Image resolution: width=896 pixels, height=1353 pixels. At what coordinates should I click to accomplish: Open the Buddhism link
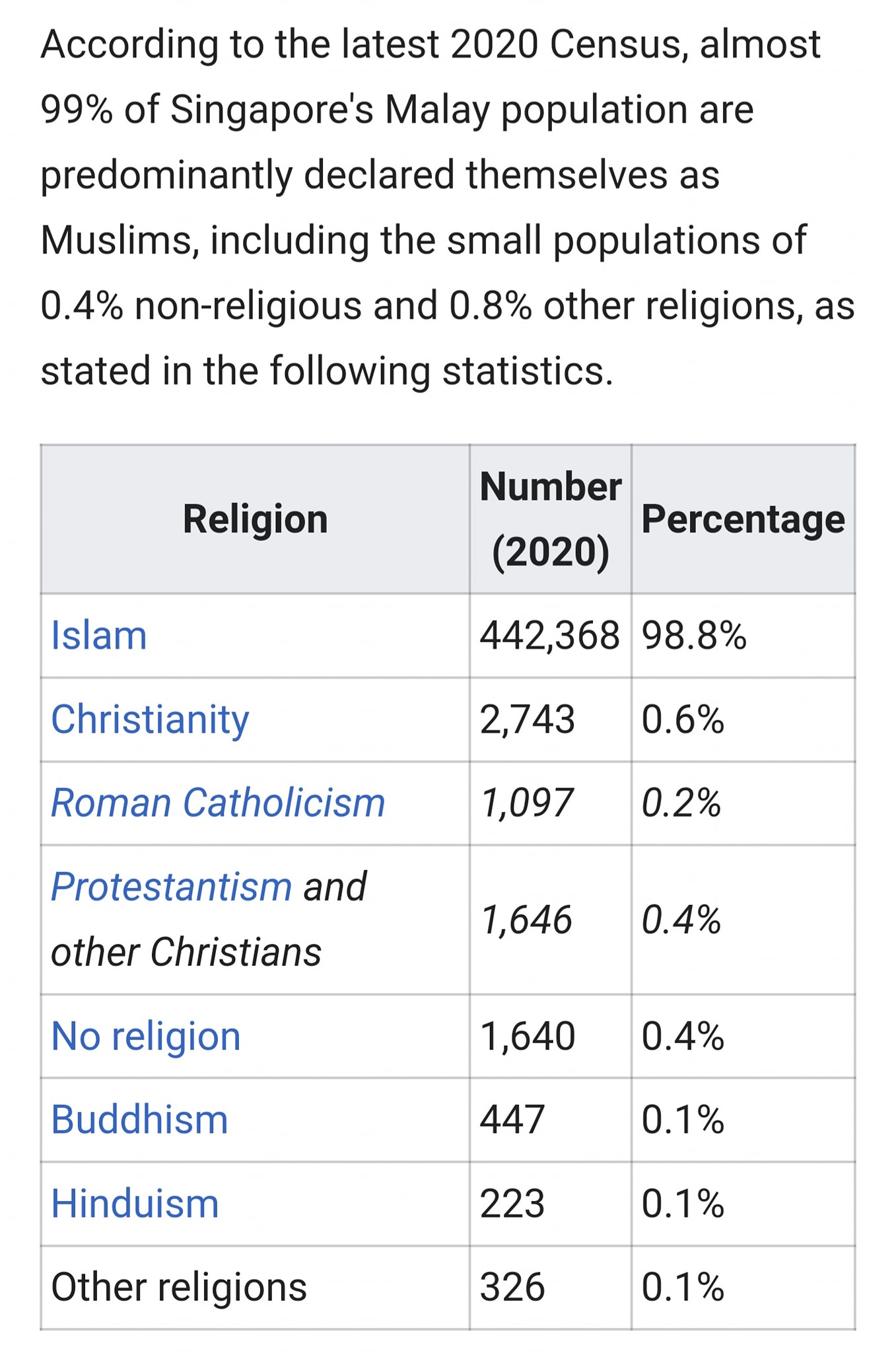pos(140,1120)
